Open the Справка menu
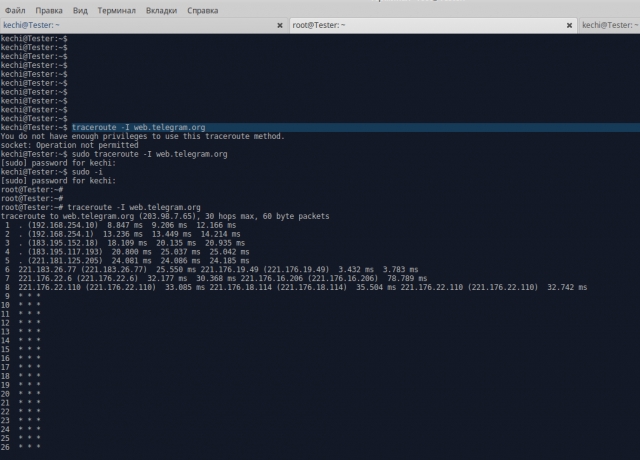This screenshot has width=640, height=460. [x=202, y=11]
